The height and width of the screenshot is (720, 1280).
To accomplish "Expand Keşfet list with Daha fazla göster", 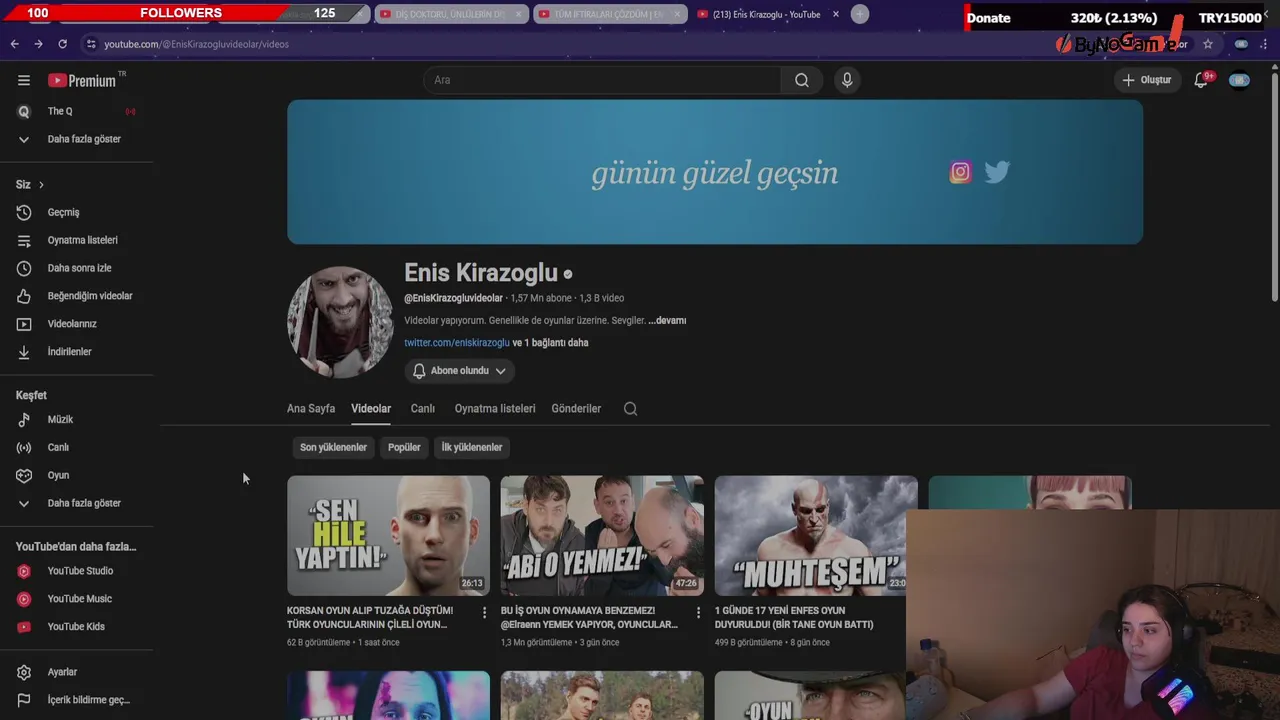I will (x=77, y=503).
